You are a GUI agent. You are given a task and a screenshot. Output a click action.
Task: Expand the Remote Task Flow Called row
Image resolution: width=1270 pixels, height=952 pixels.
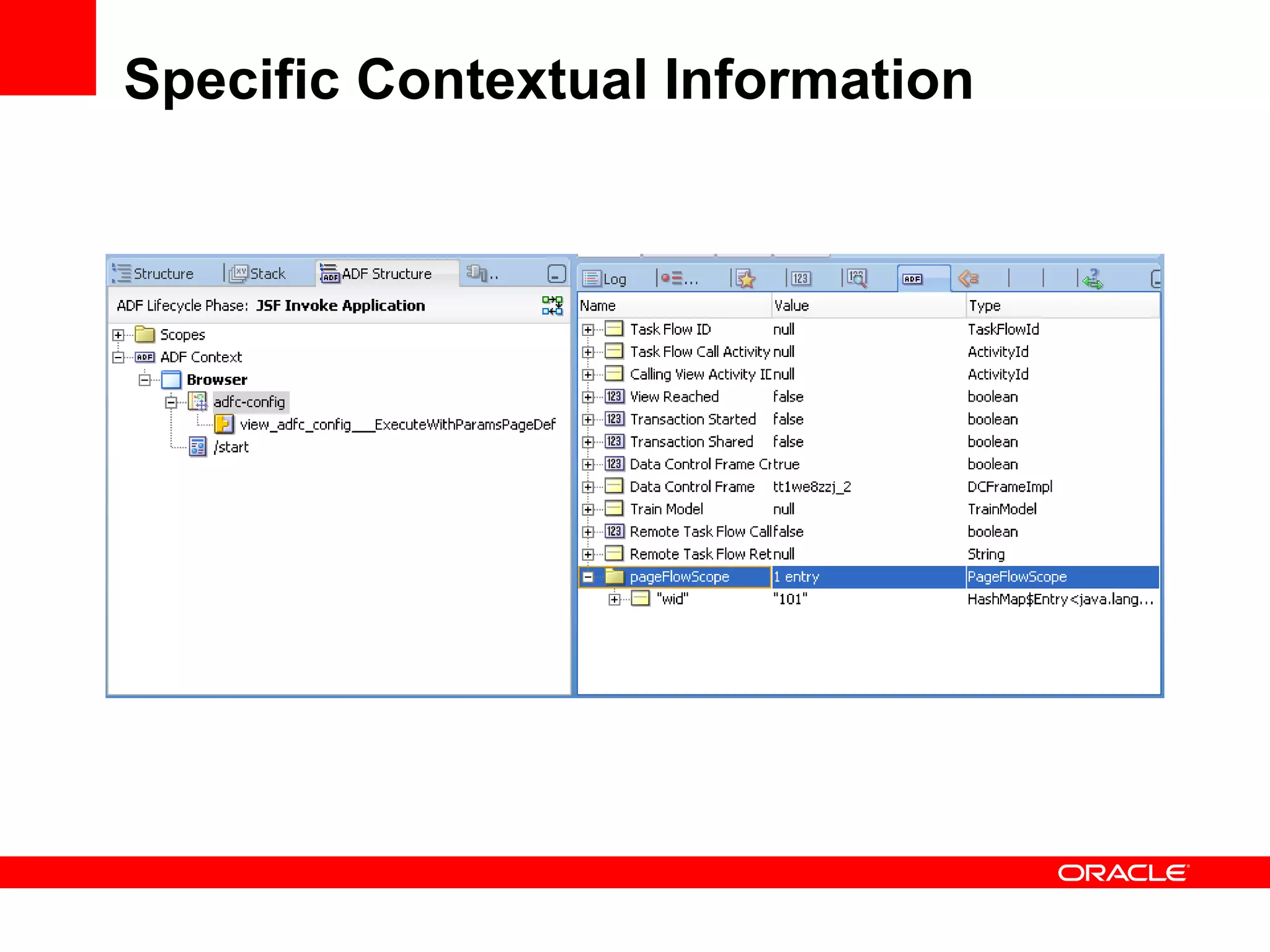(588, 532)
